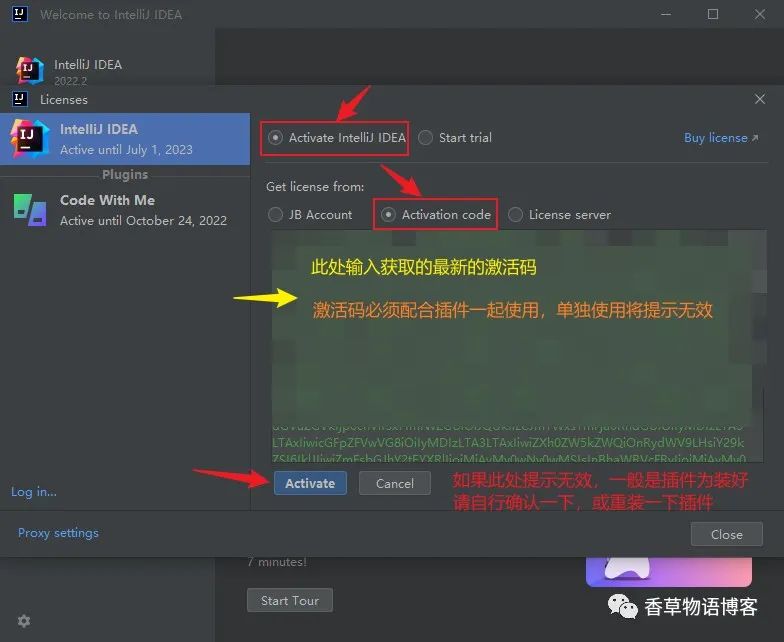
Task: Select IntelliJ IDEA entry in Licenses list
Action: [125, 139]
